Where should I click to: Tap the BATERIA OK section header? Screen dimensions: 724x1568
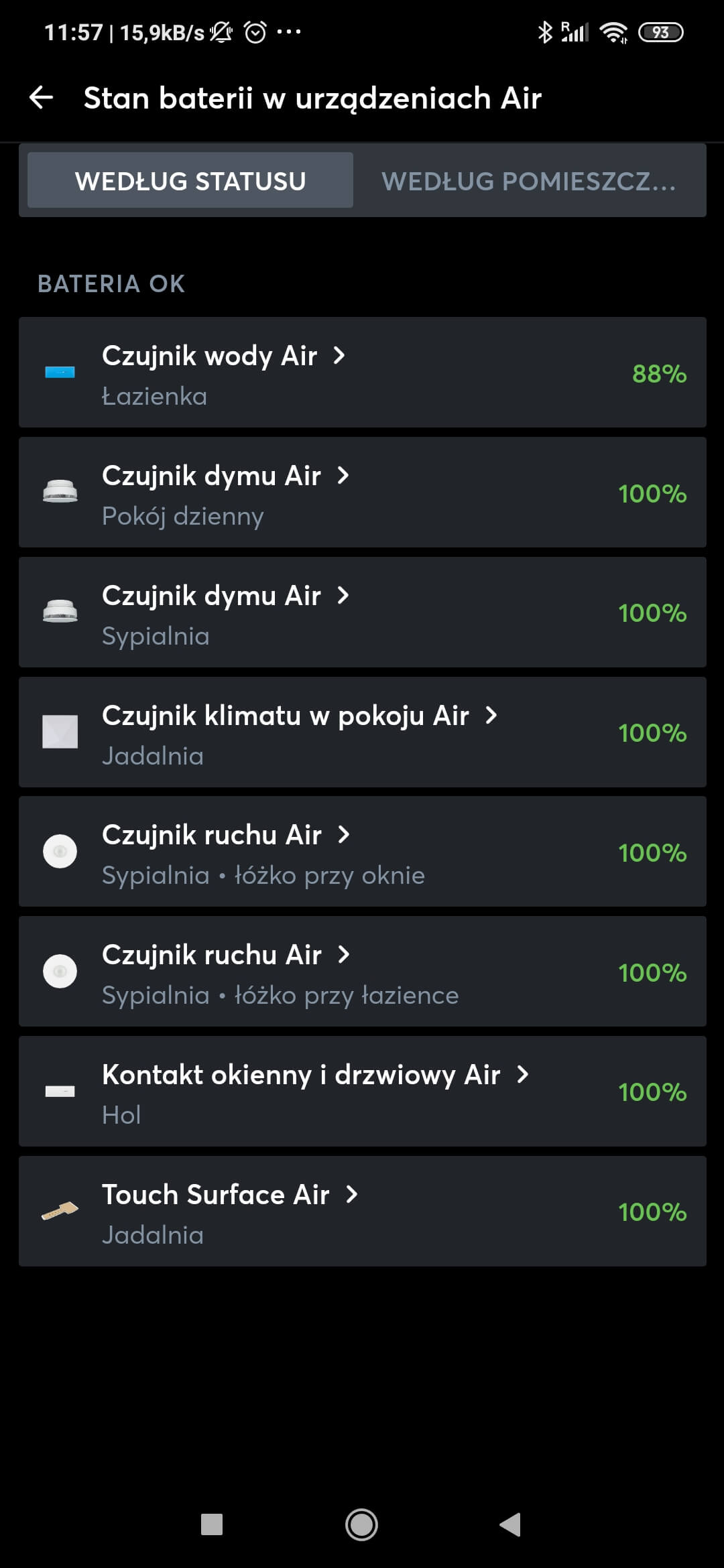tap(111, 283)
